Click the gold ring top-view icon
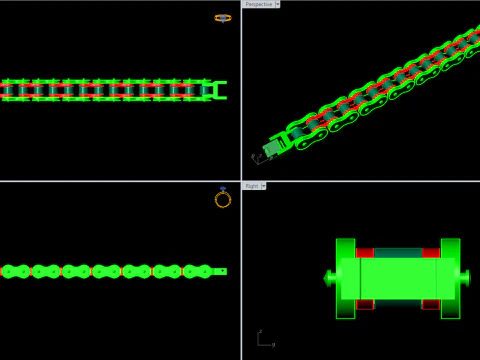The image size is (480, 360). click(223, 18)
